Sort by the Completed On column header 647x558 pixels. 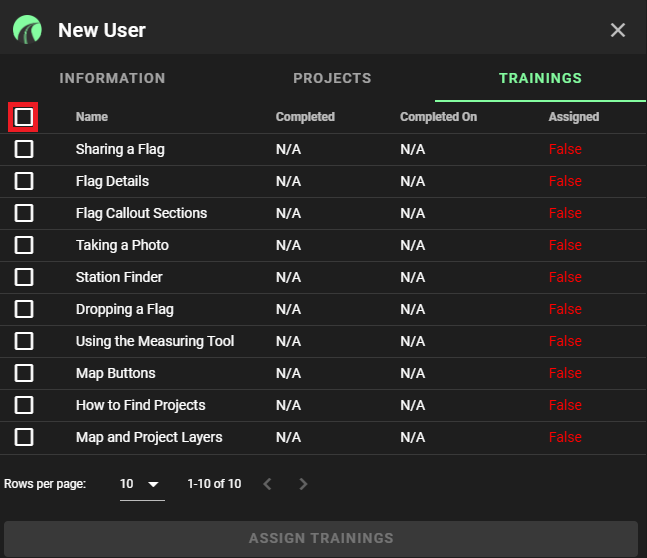click(438, 117)
